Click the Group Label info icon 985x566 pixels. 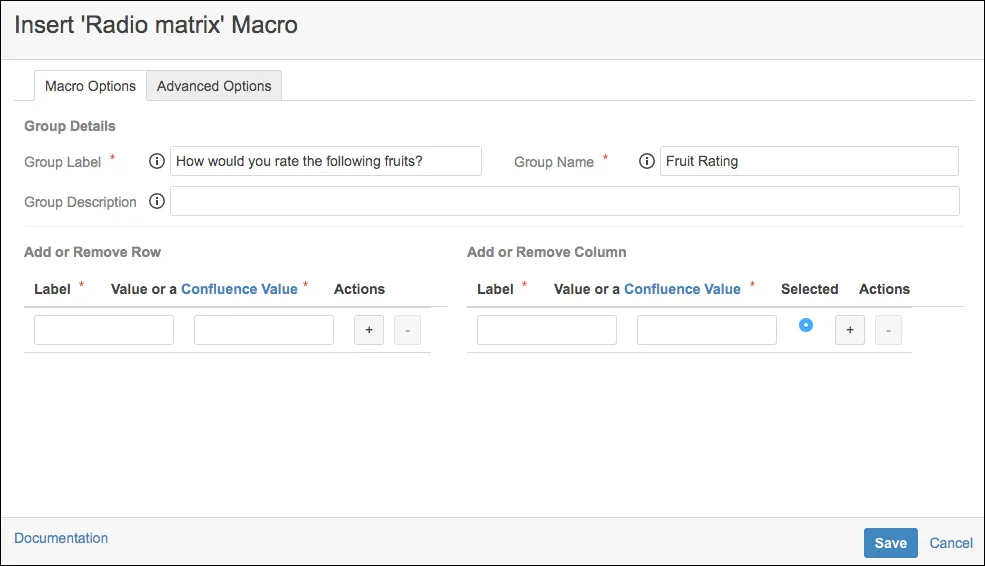point(156,161)
